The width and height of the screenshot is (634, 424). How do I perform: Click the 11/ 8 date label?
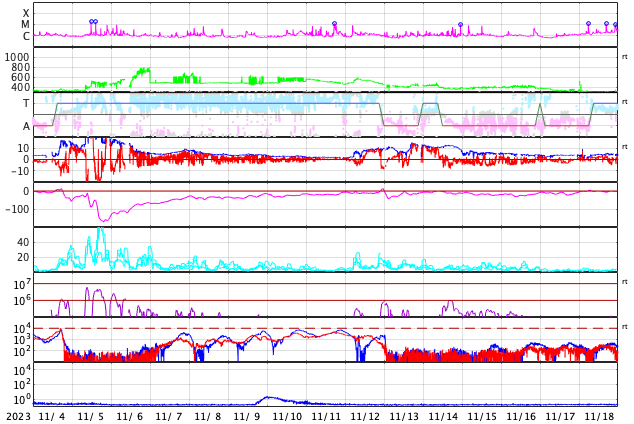(208, 416)
